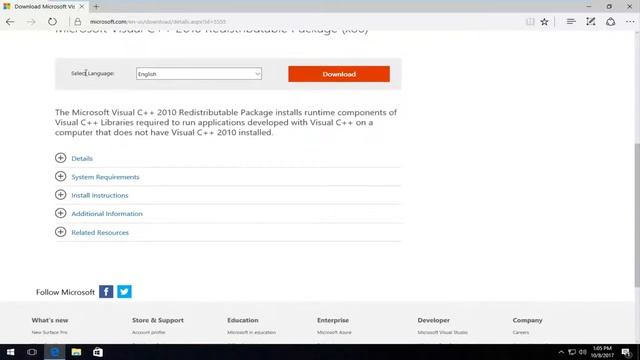Open the System Requirements link
The image size is (640, 360).
click(105, 177)
